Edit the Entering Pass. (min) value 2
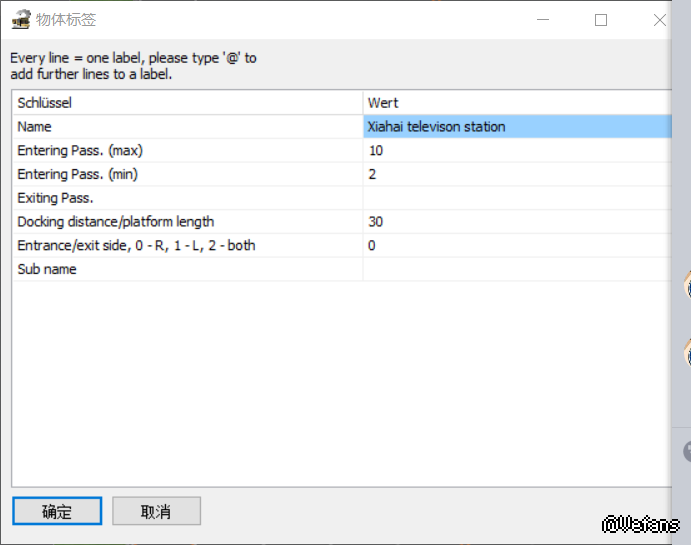This screenshot has width=691, height=545. click(x=517, y=174)
